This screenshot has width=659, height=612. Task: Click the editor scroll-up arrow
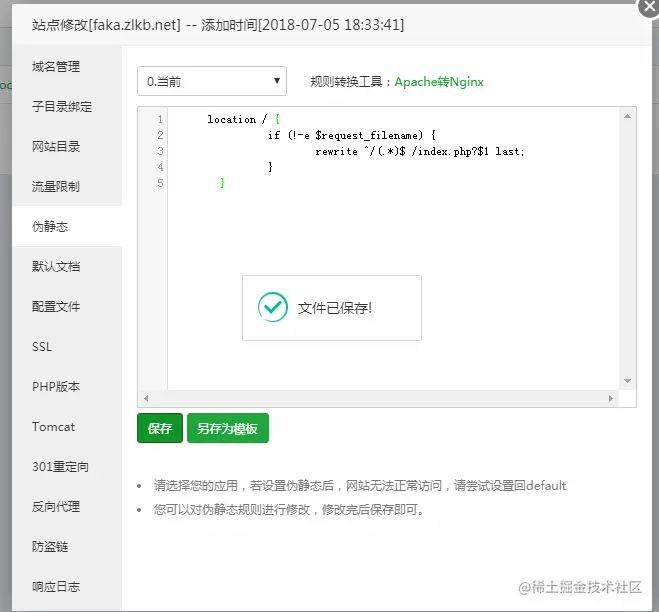[627, 116]
